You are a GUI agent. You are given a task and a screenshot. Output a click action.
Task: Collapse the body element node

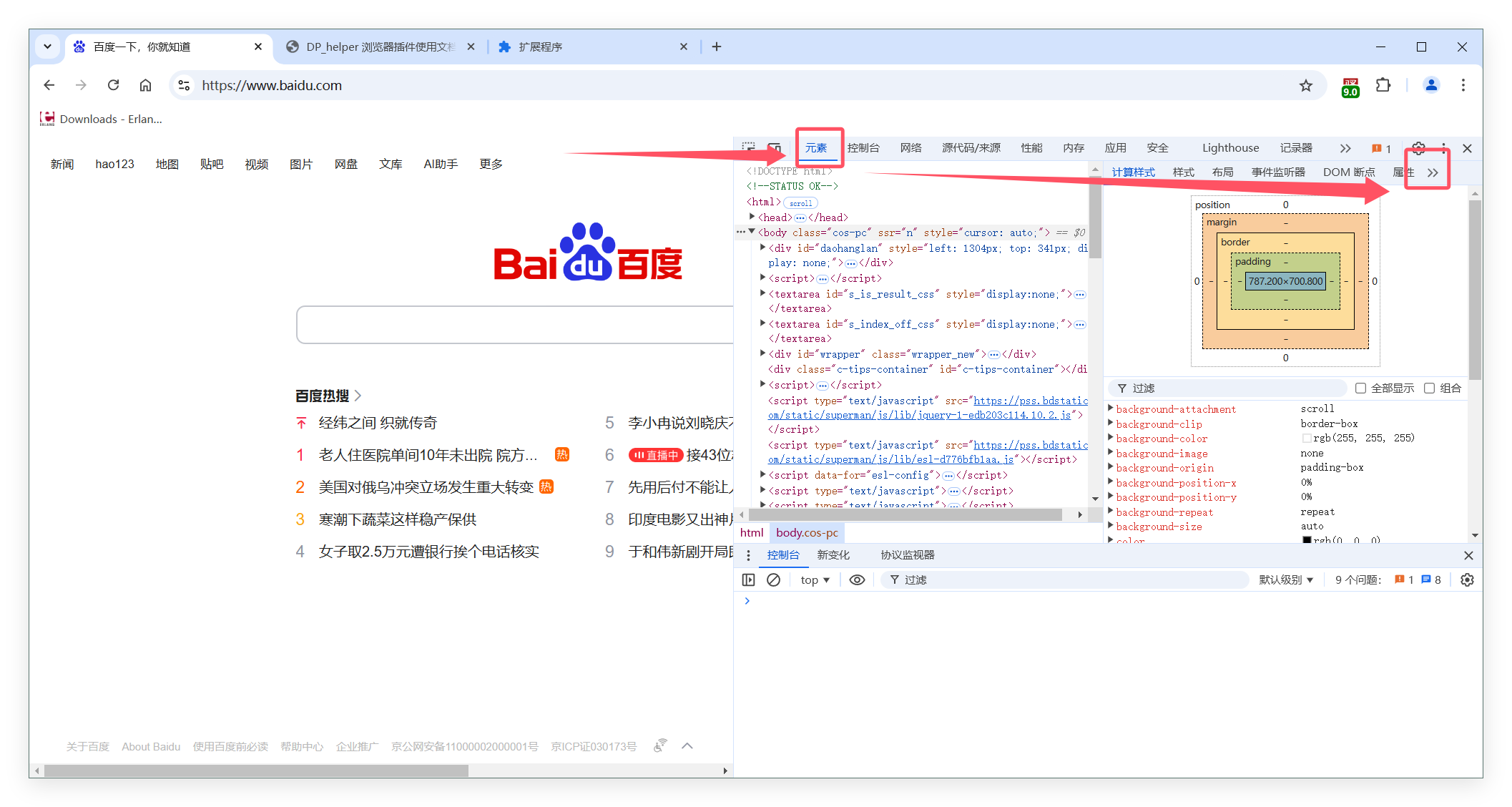752,232
